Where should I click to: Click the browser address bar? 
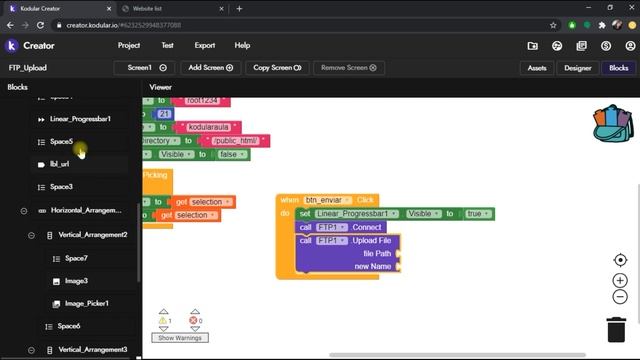302,25
